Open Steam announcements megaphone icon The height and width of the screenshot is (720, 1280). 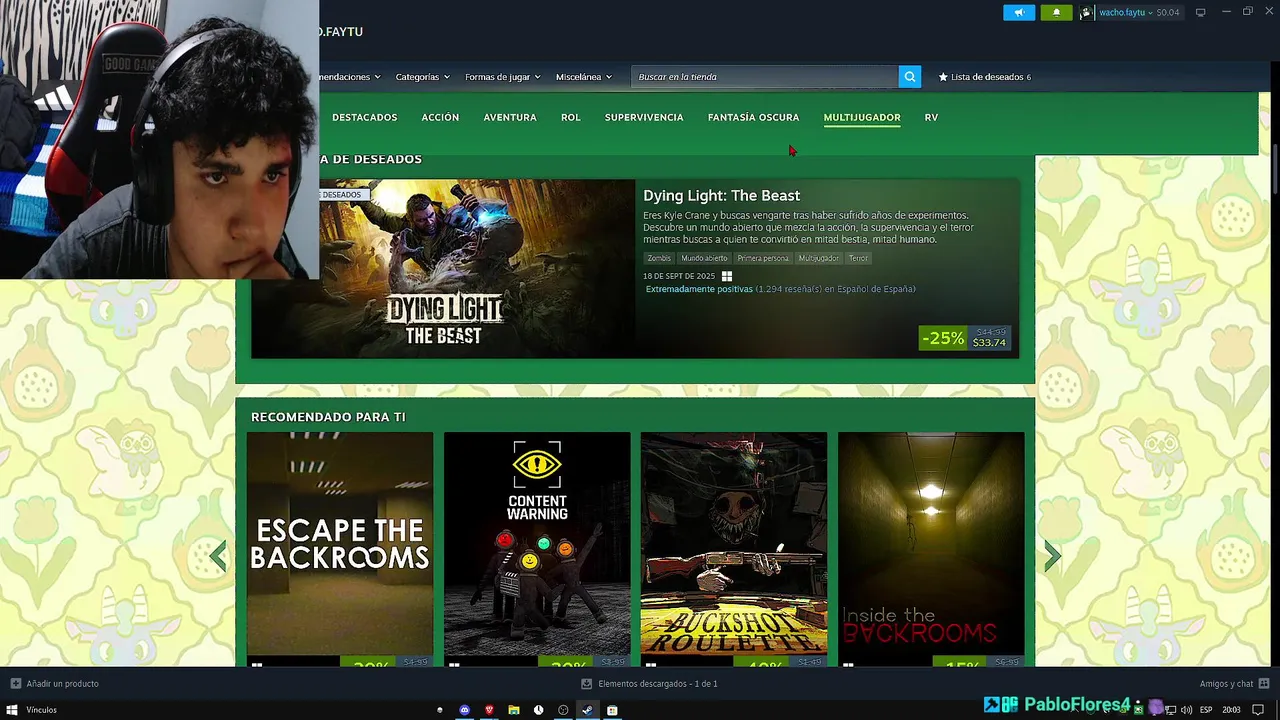tap(1019, 12)
